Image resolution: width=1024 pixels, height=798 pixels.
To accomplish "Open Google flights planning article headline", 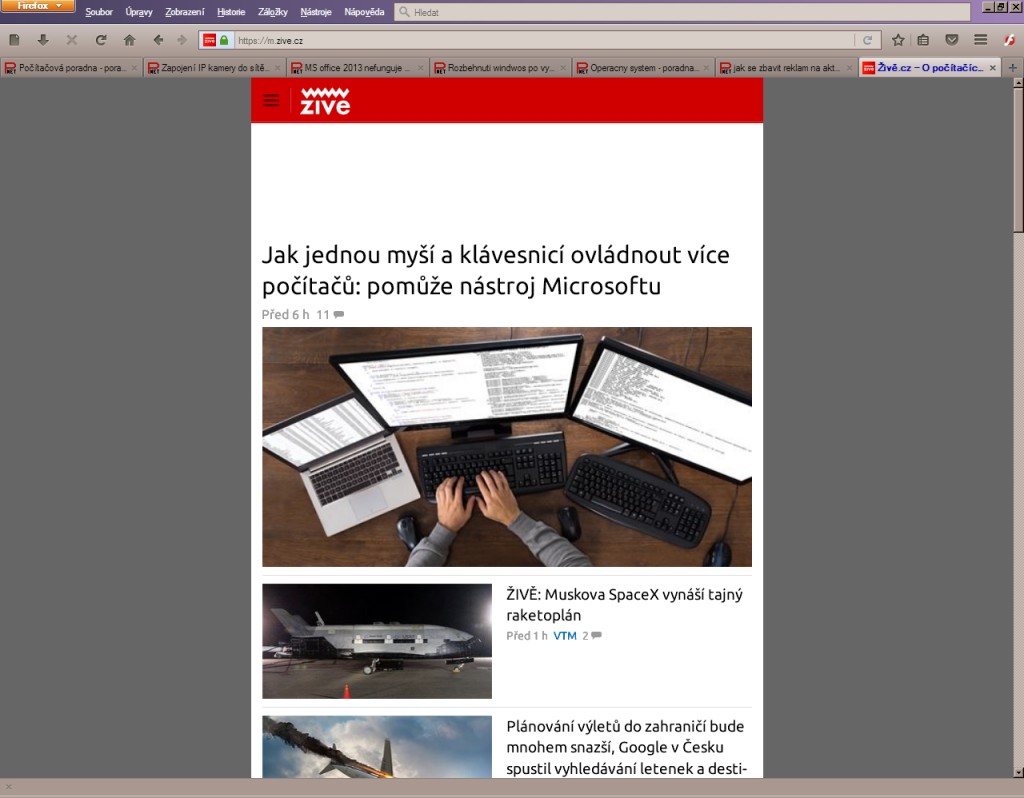I will tap(626, 747).
